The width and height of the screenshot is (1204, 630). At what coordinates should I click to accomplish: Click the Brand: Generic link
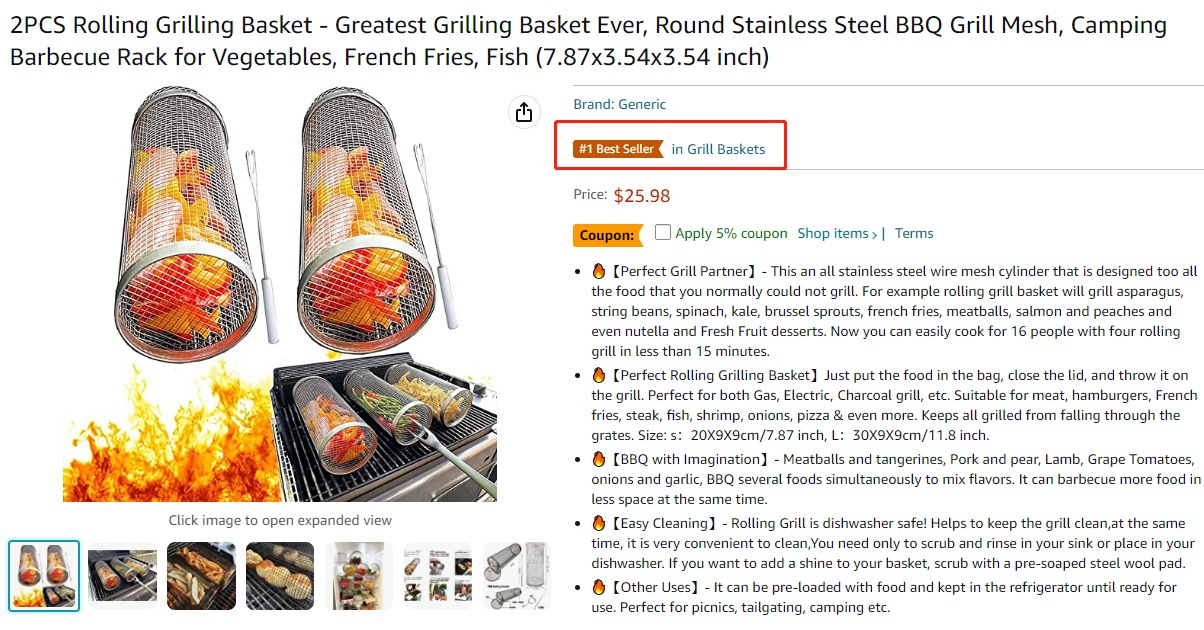click(x=619, y=104)
